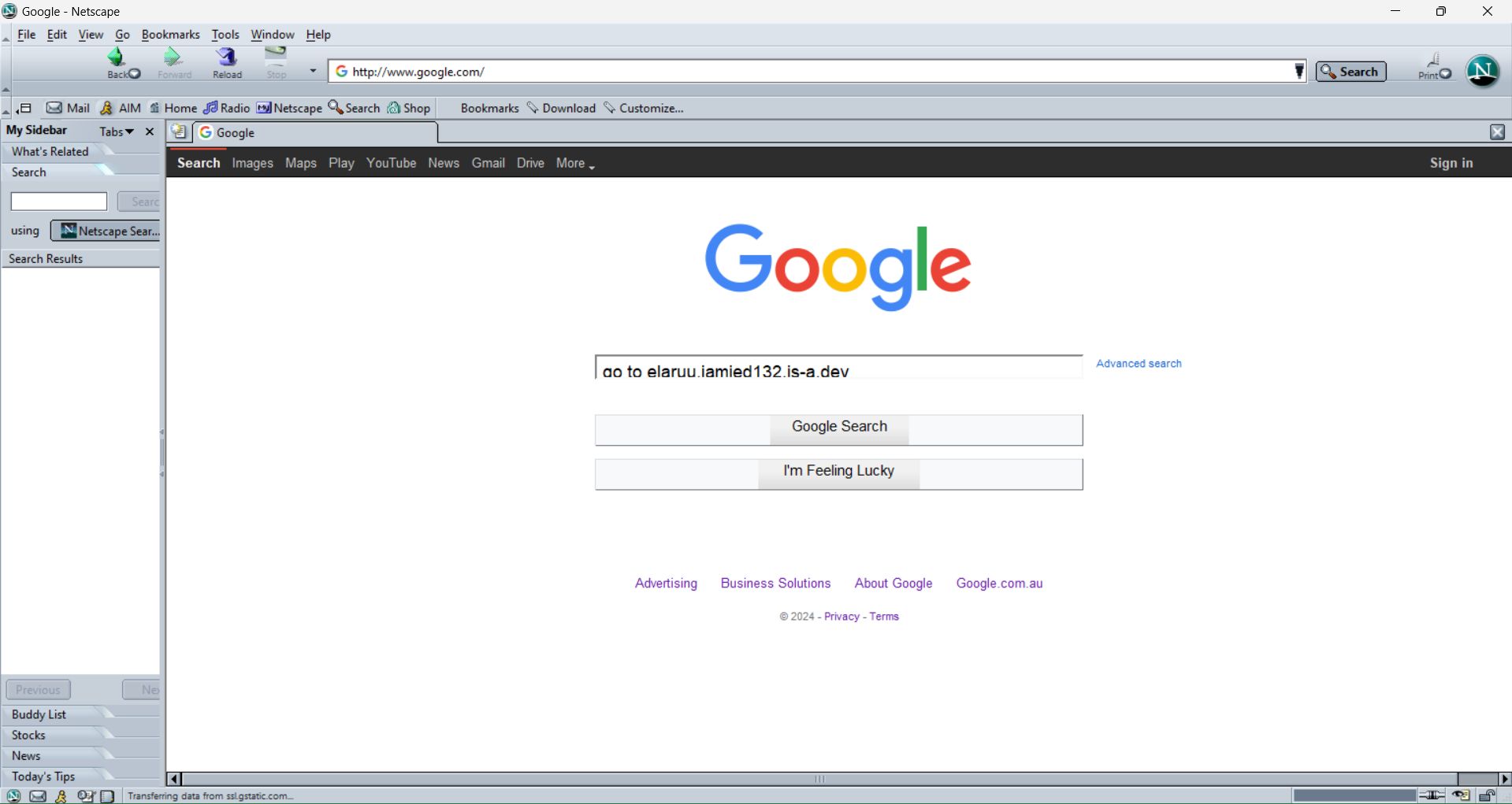Expand the What's Related sidebar panel
This screenshot has width=1512, height=804.
tap(81, 151)
